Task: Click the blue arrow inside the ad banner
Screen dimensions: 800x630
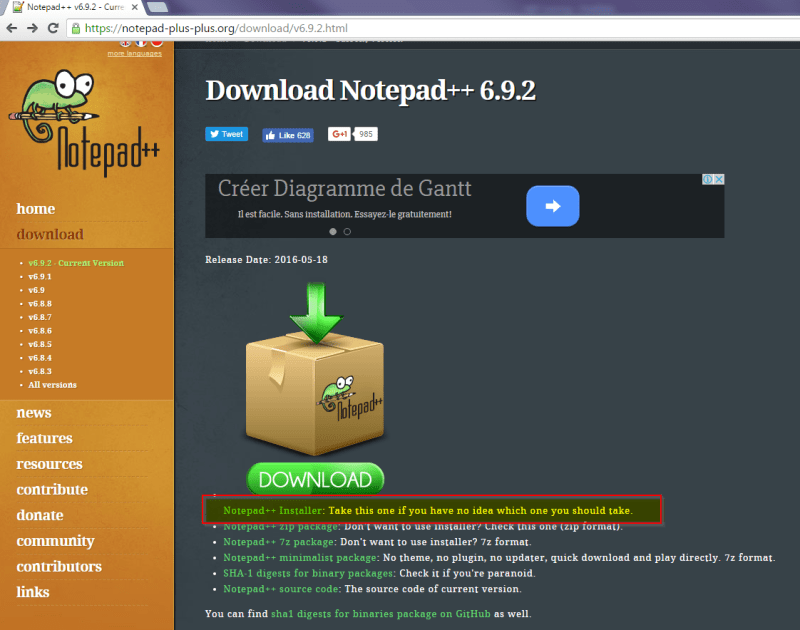Action: pyautogui.click(x=553, y=205)
